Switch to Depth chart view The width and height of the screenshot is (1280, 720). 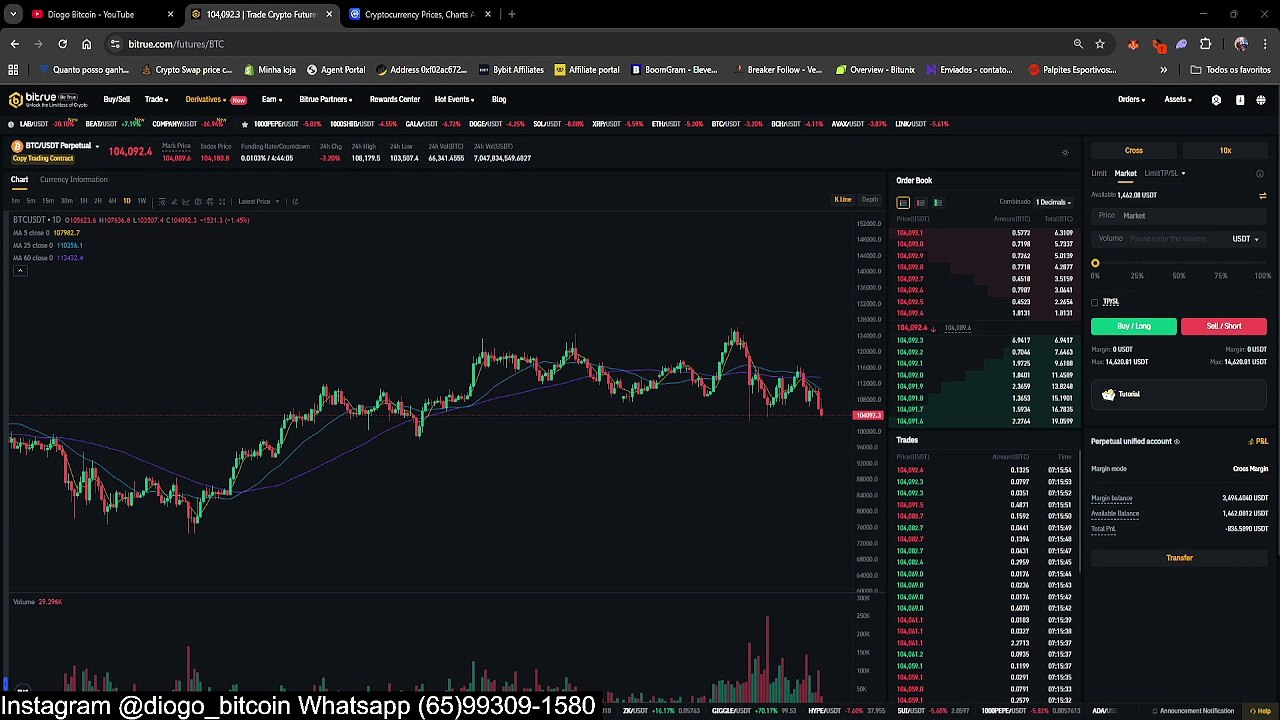870,200
